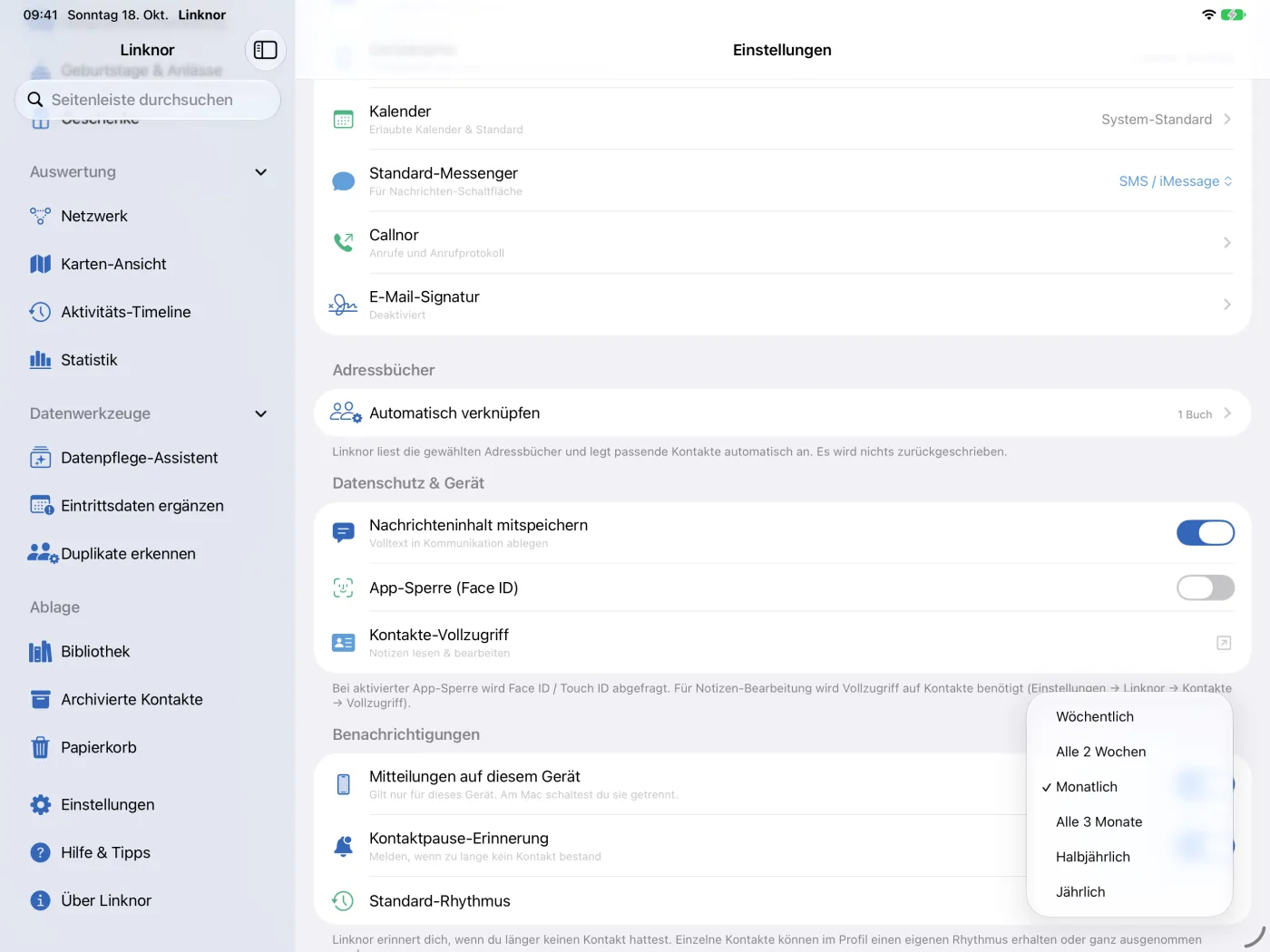Viewport: 1270px width, 952px height.
Task: Open Bibliothek in Ablage section
Action: pos(147,651)
